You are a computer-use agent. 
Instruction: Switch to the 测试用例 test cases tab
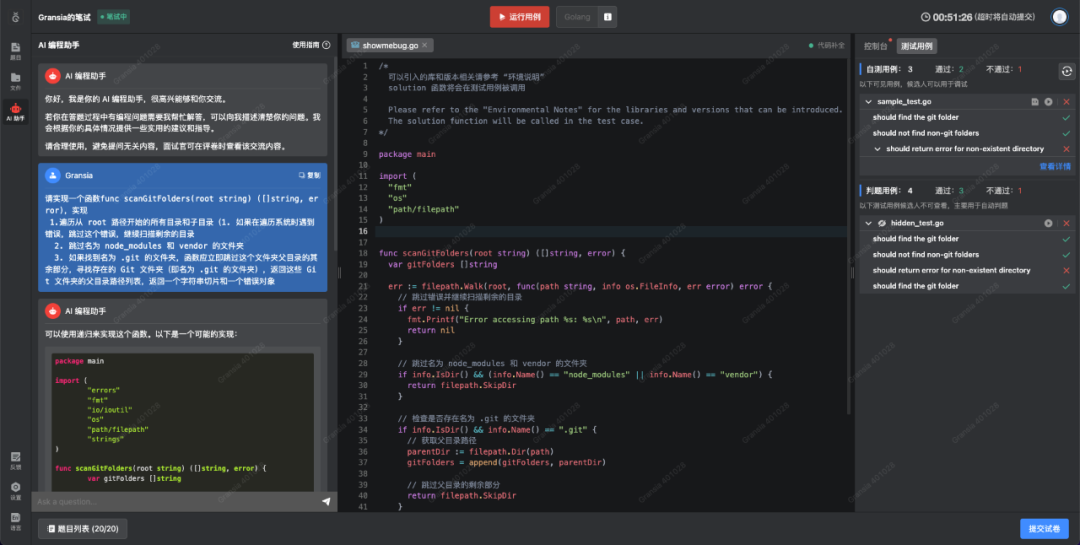916,46
